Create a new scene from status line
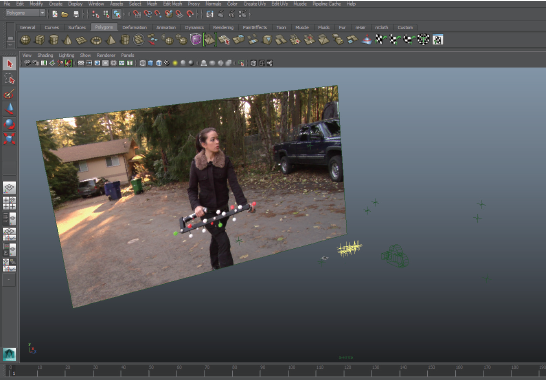The image size is (546, 381). coord(55,14)
